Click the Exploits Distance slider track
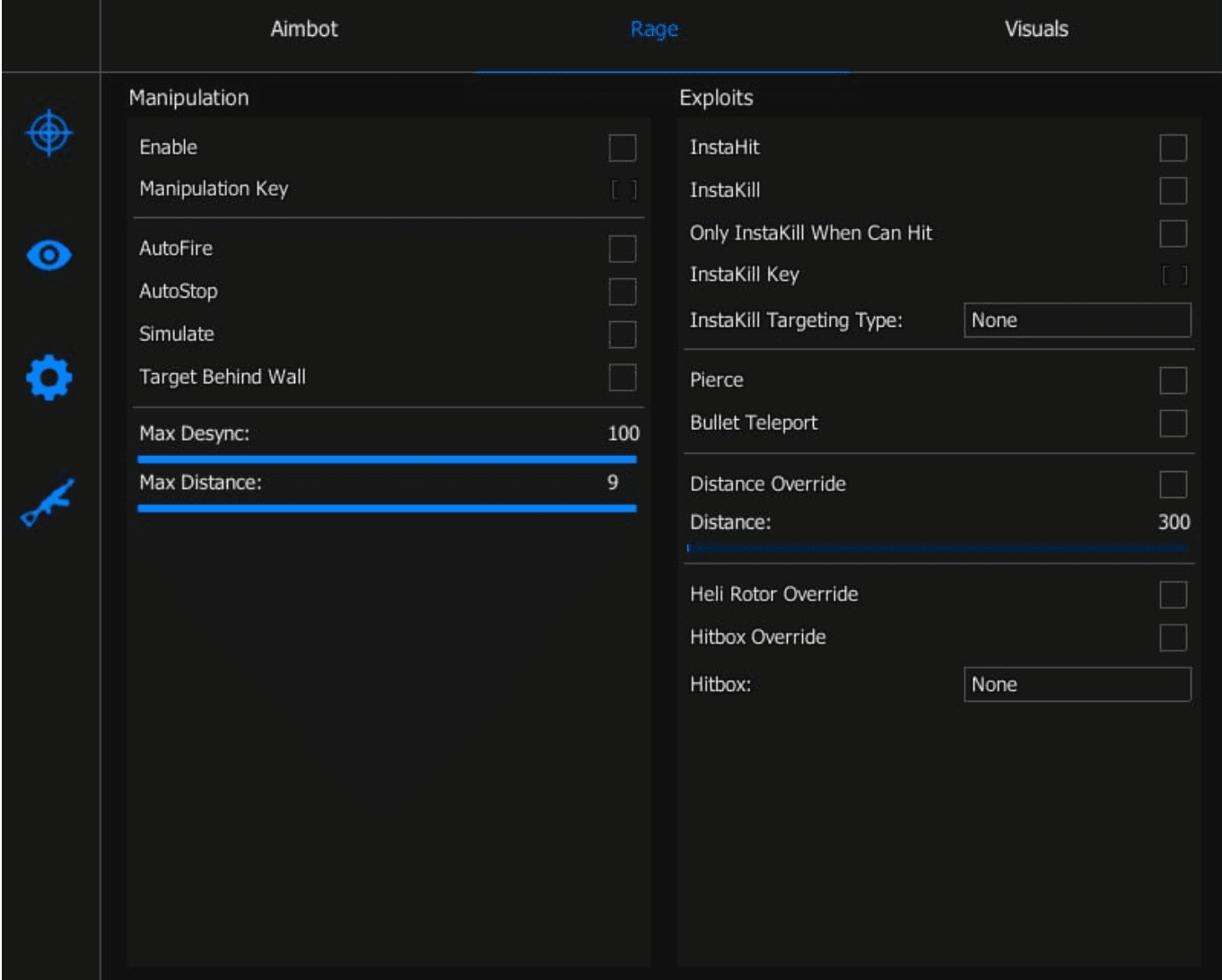 coord(937,547)
